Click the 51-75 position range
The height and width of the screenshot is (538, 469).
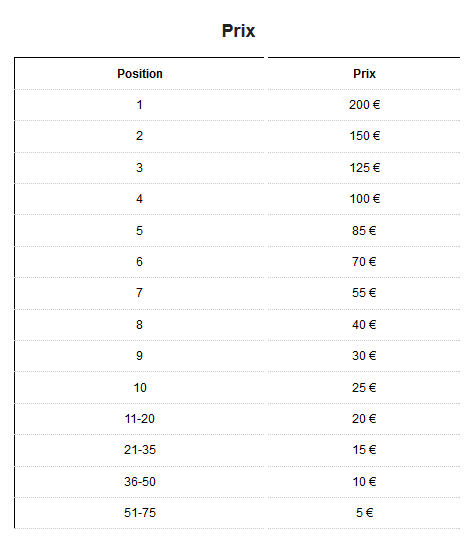pos(140,513)
